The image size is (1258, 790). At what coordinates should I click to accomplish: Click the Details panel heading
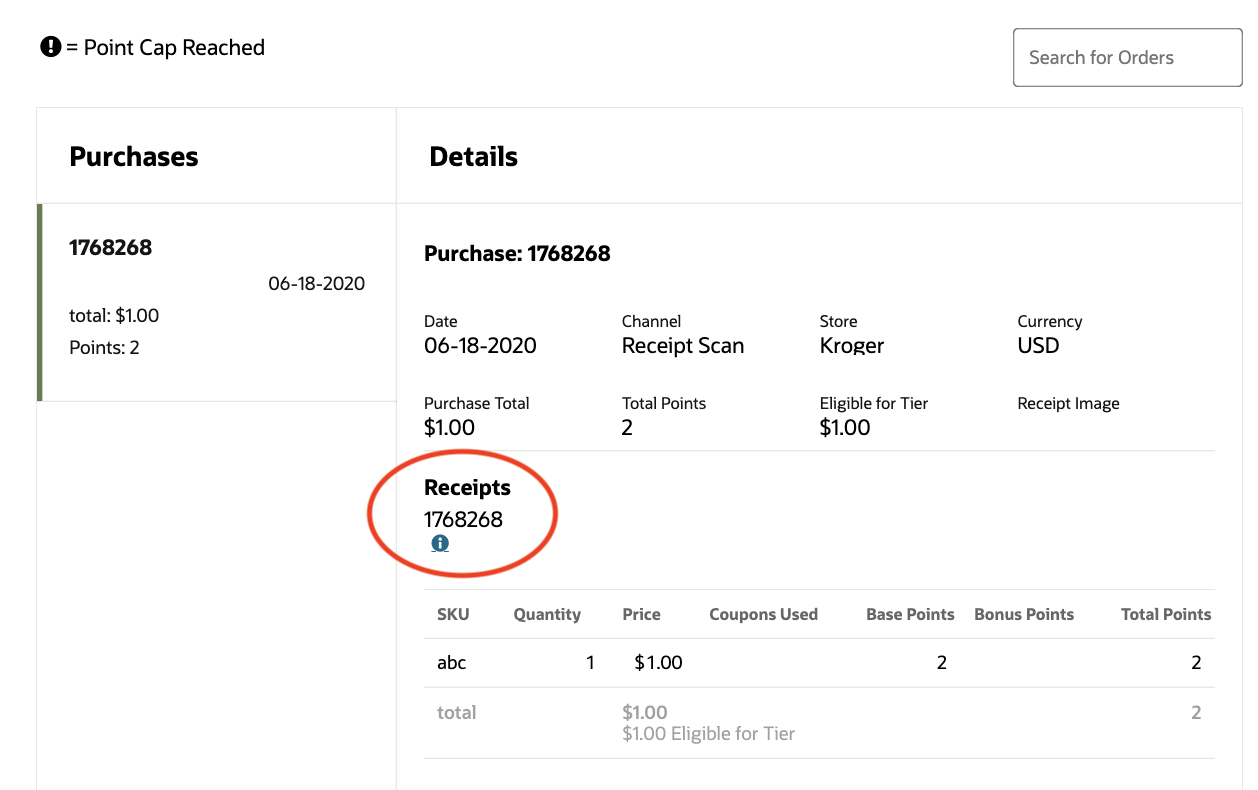point(473,157)
